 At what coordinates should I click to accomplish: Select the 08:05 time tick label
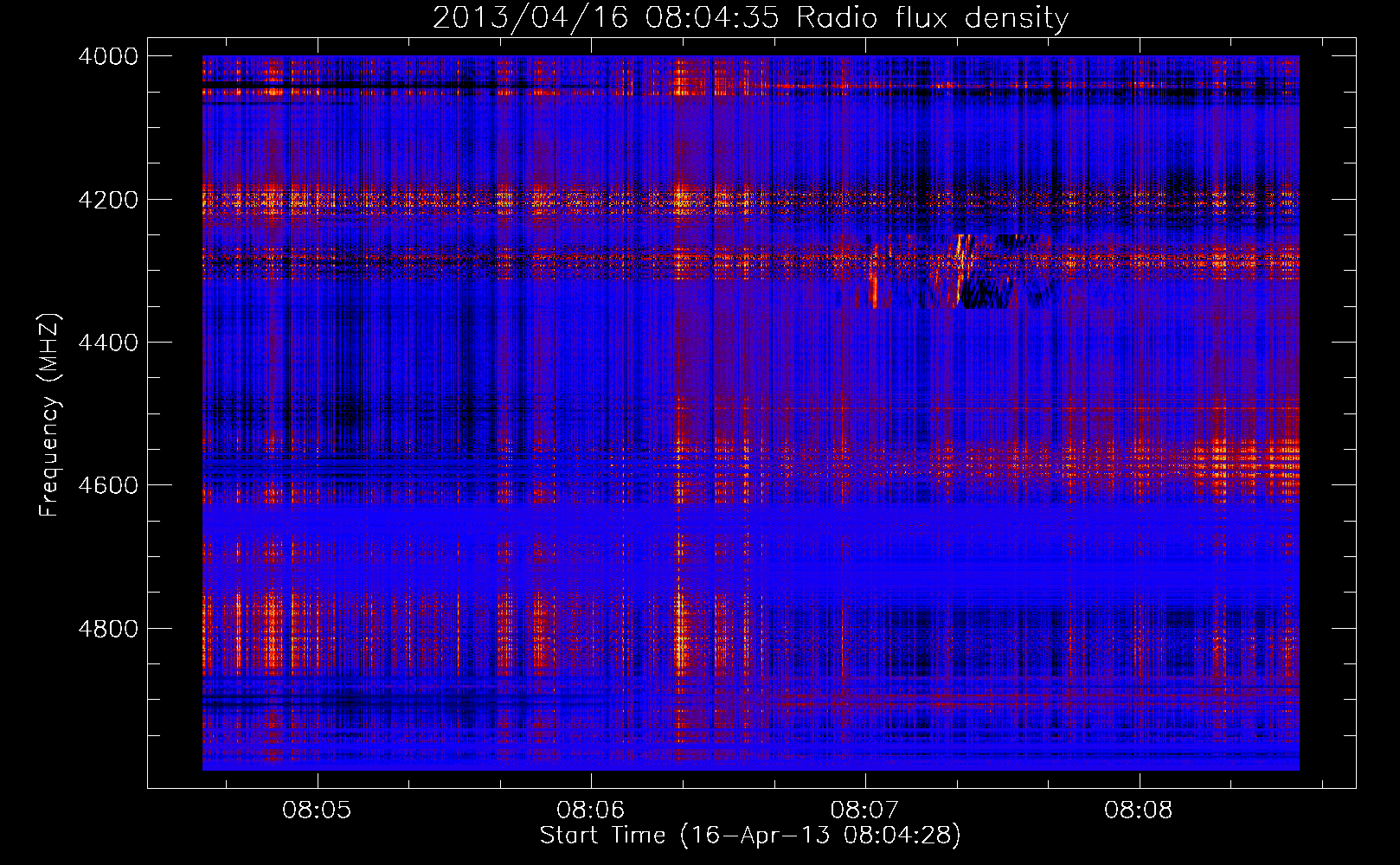316,811
